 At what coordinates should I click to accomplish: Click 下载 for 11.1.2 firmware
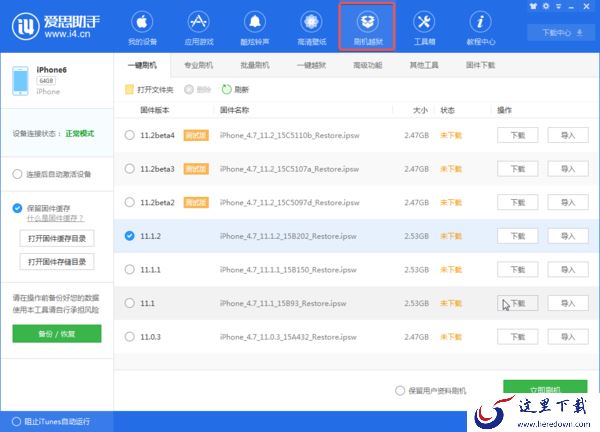point(518,236)
